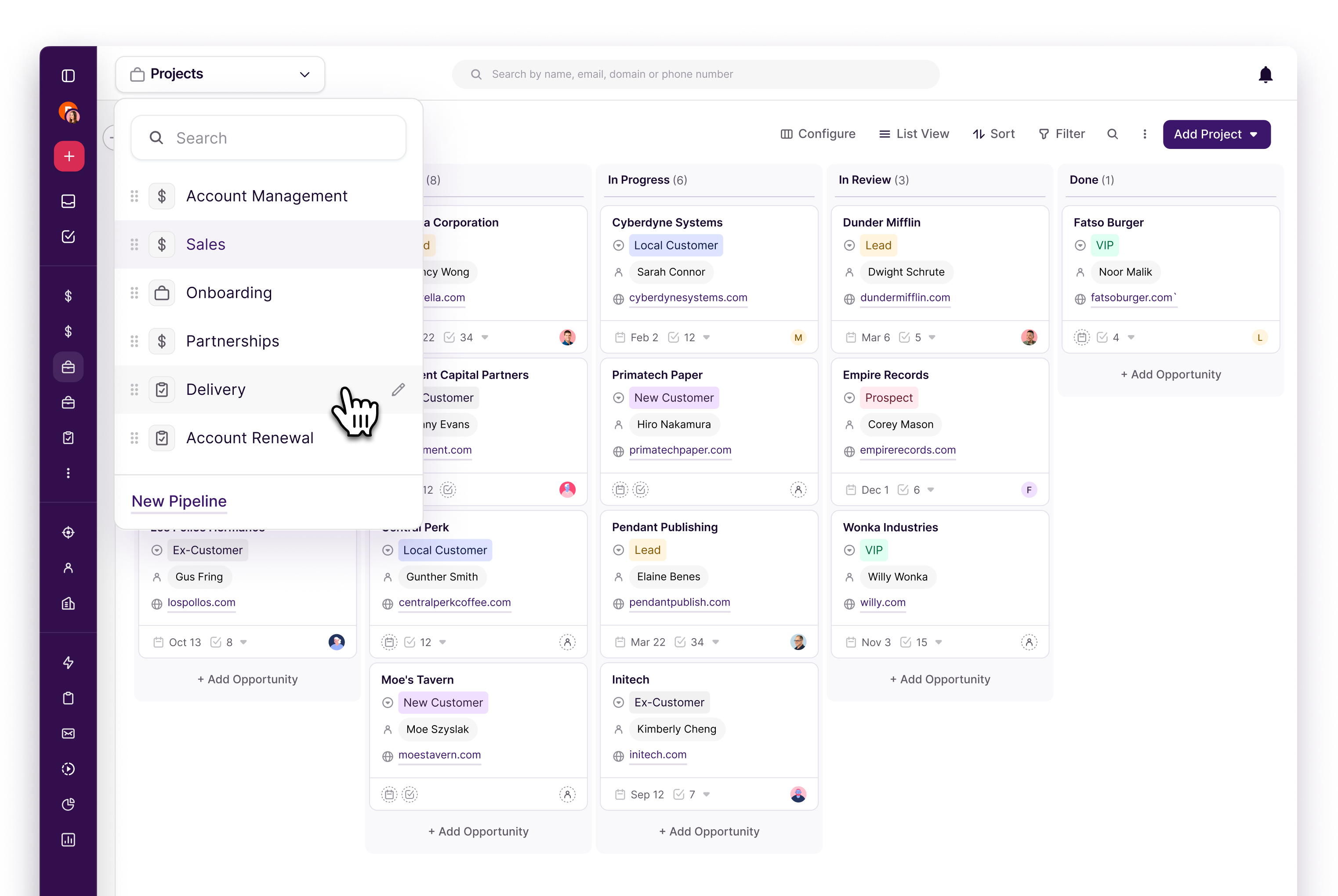The width and height of the screenshot is (1338, 896).
Task: Toggle task checkbox on Dunder Mifflin card
Action: 903,337
